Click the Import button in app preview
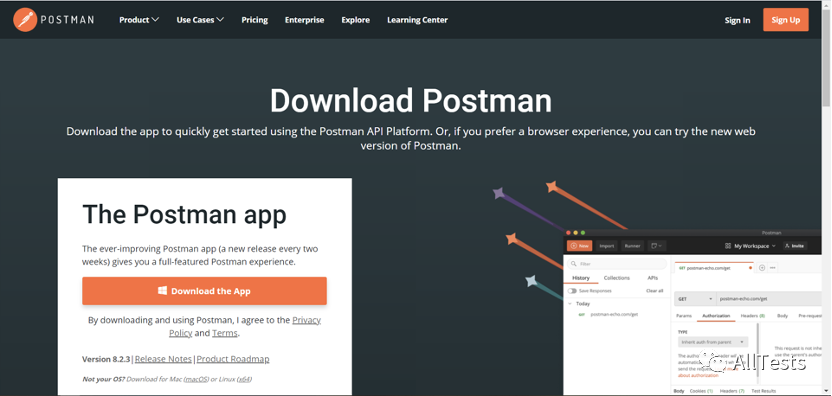Viewport: 832px width, 396px height. (x=606, y=246)
